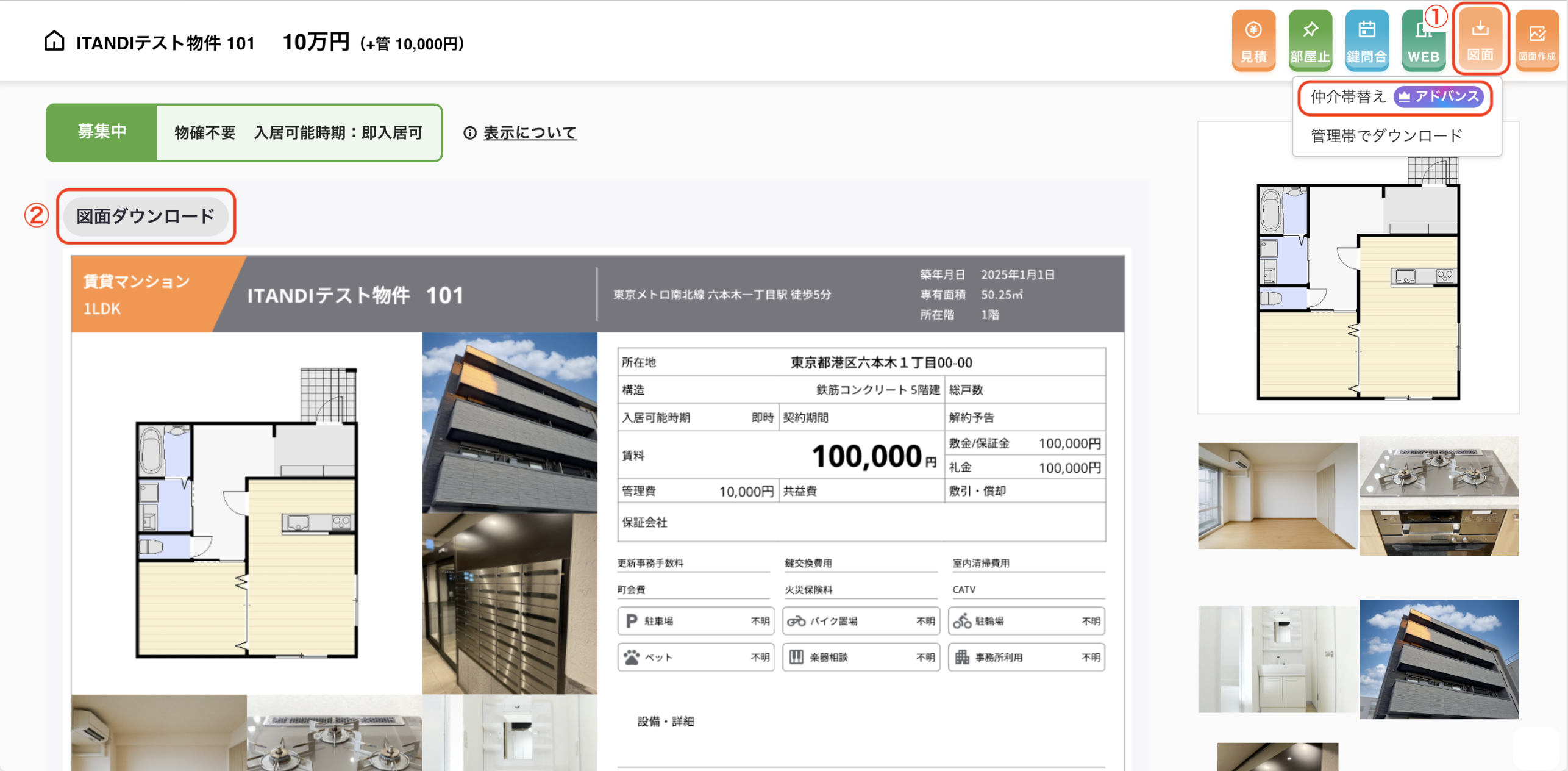1568x771 pixels.
Task: Click the floor plan drawing in the flyer
Action: [246, 514]
